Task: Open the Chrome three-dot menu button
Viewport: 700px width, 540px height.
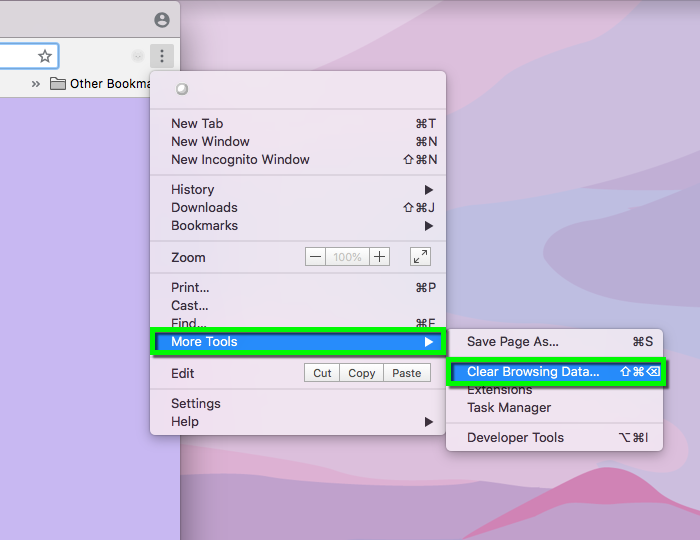Action: [162, 56]
